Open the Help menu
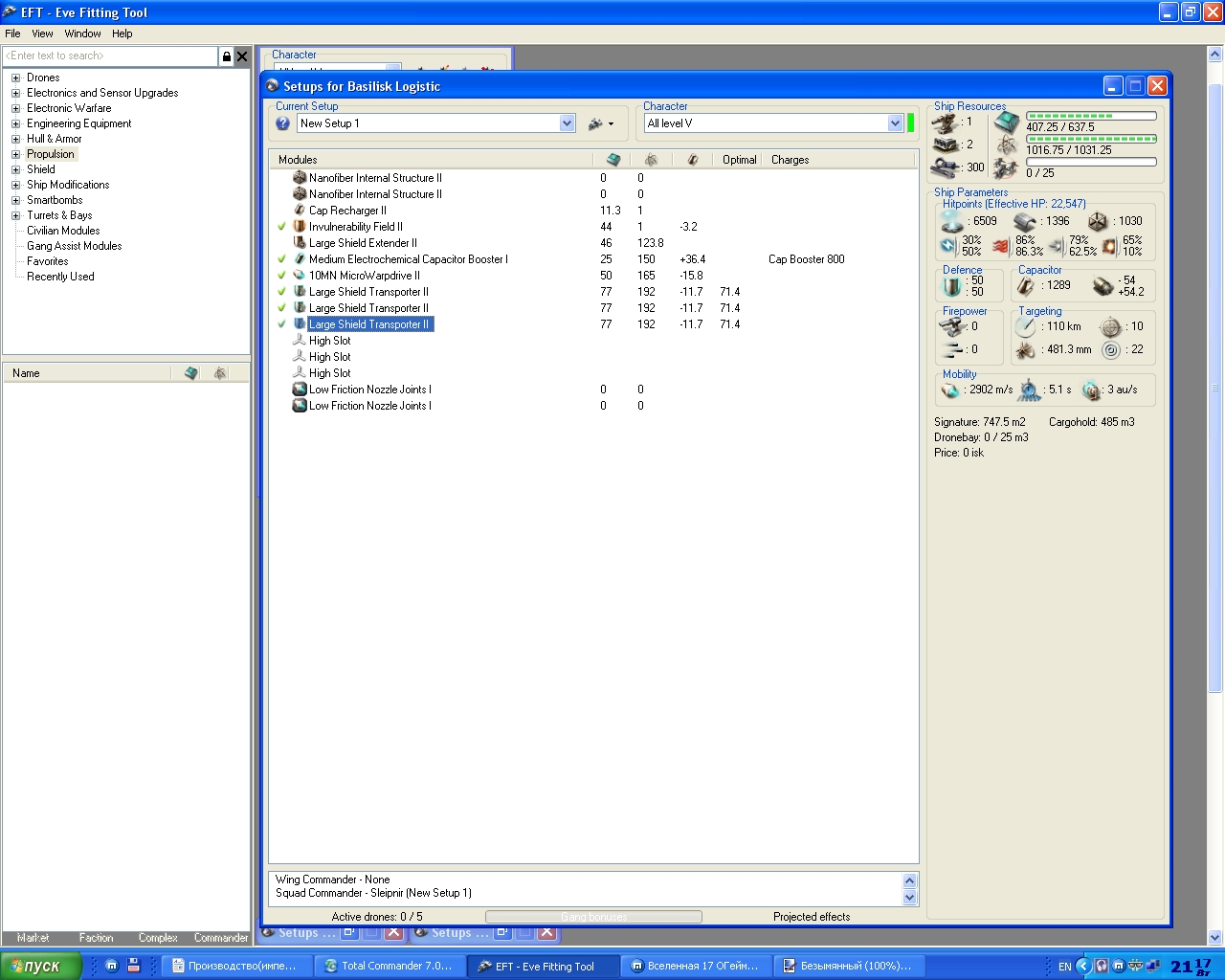The height and width of the screenshot is (980, 1225). pos(122,33)
